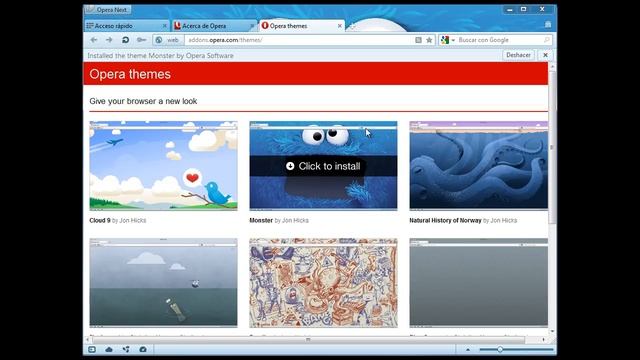
Task: Go forward with the forward arrow
Action: coord(109,40)
